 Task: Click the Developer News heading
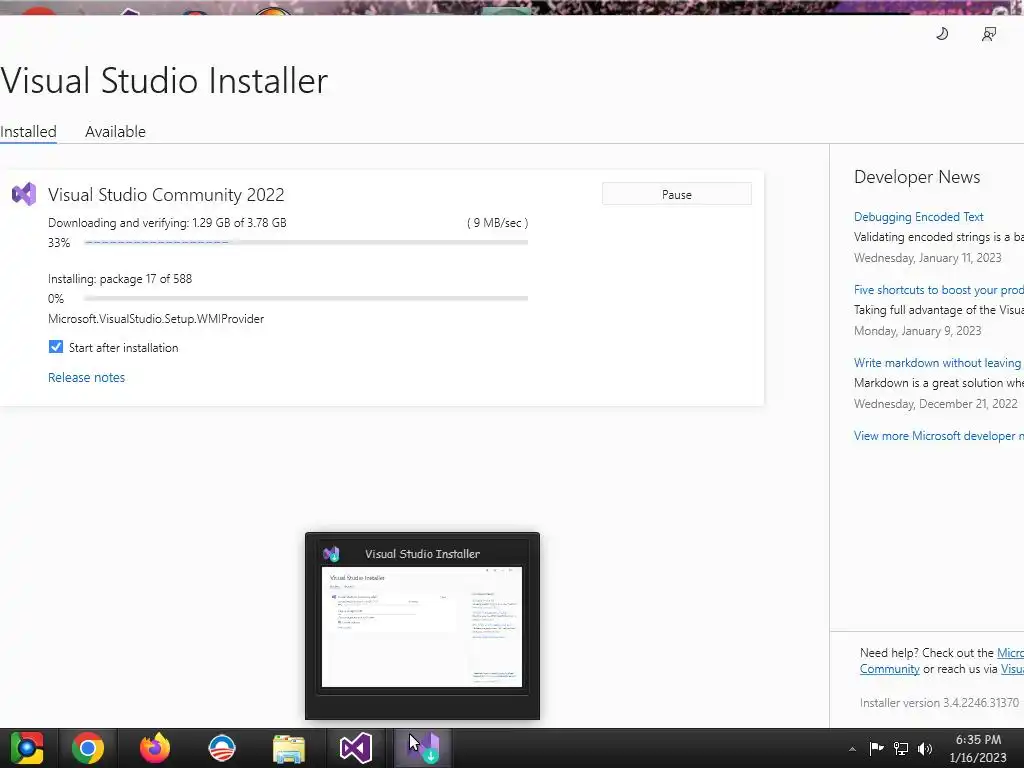click(x=917, y=177)
